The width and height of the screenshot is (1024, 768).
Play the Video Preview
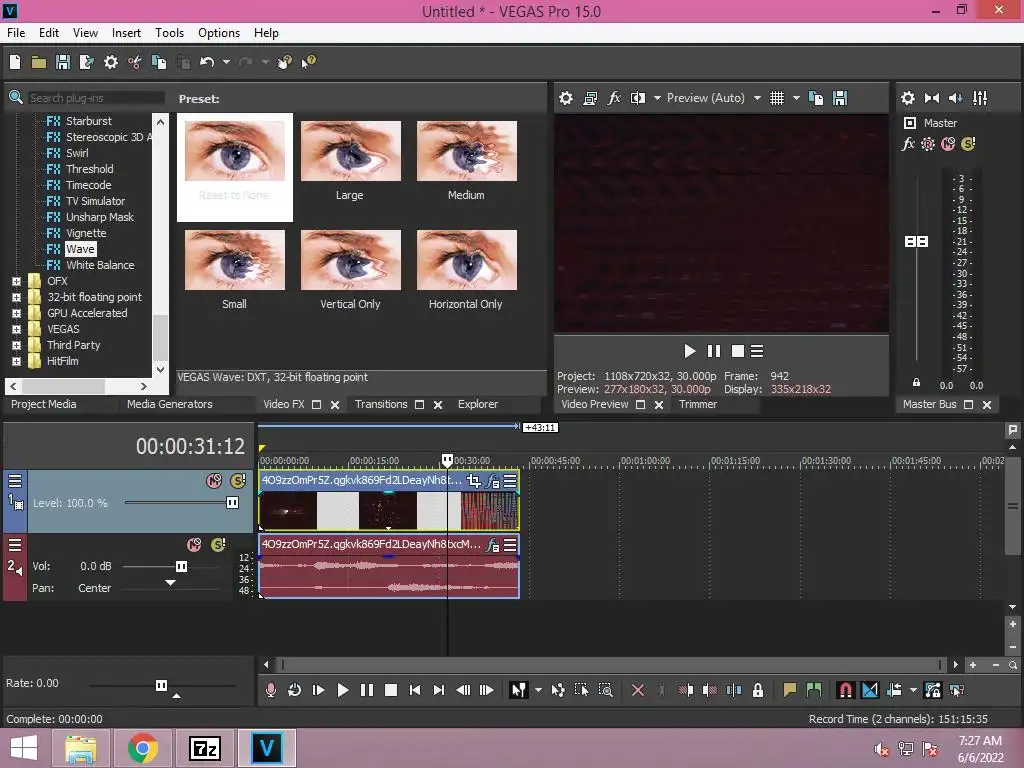tap(690, 351)
